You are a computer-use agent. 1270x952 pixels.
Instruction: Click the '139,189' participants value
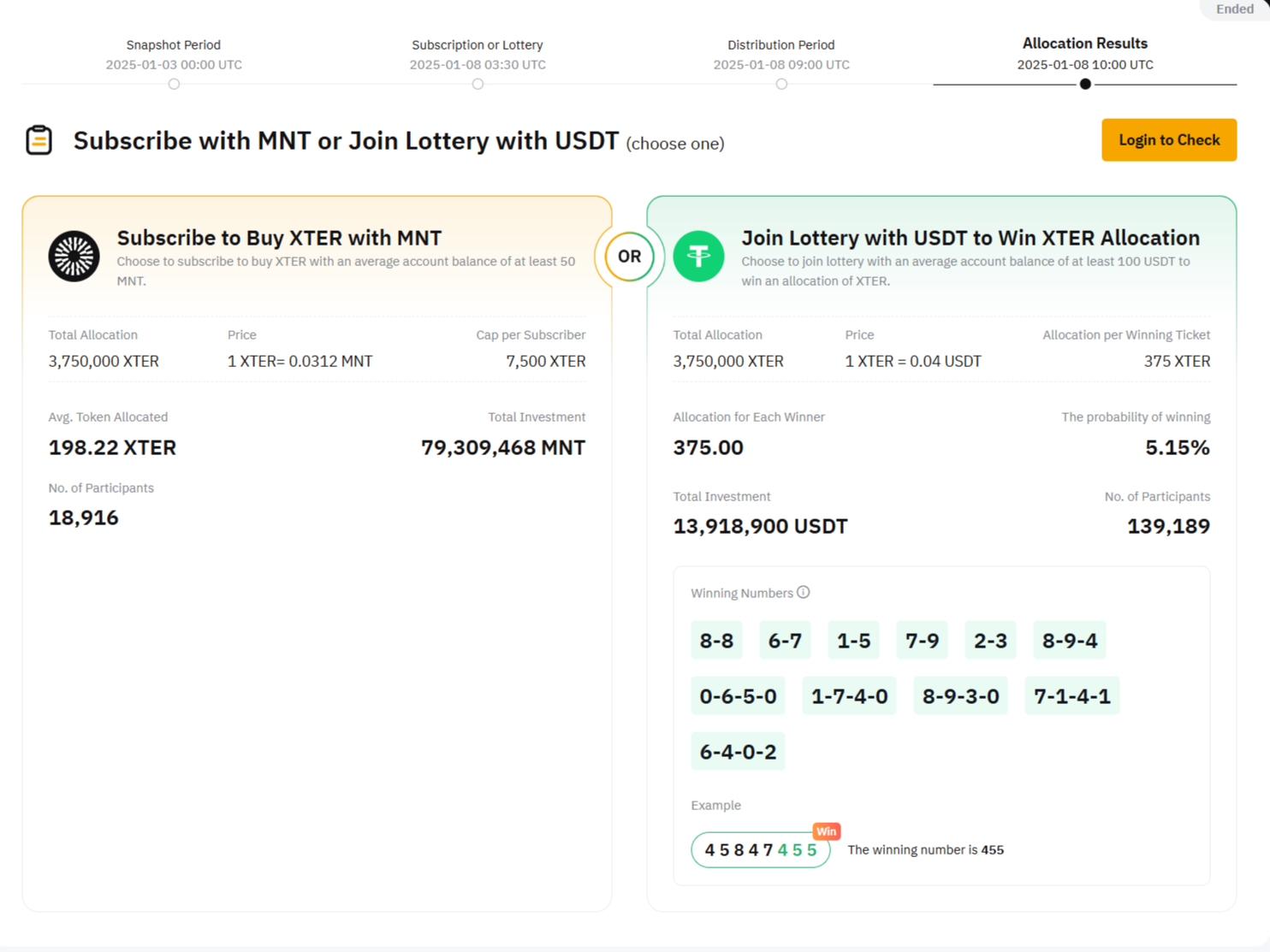click(1168, 526)
